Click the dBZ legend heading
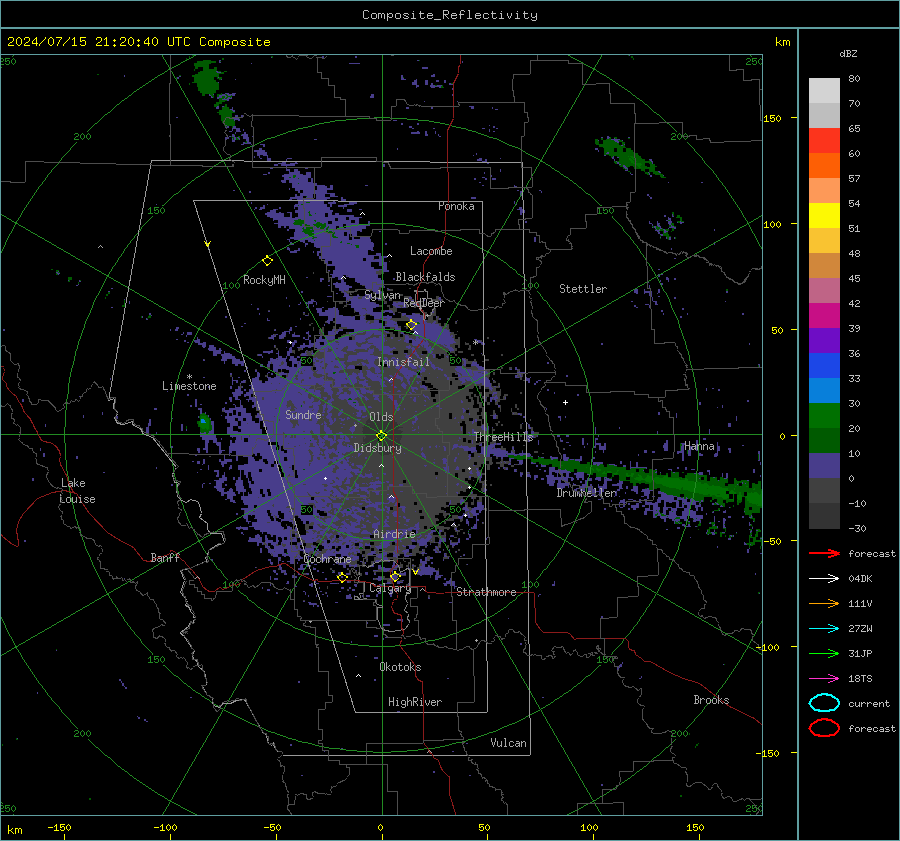 [848, 53]
